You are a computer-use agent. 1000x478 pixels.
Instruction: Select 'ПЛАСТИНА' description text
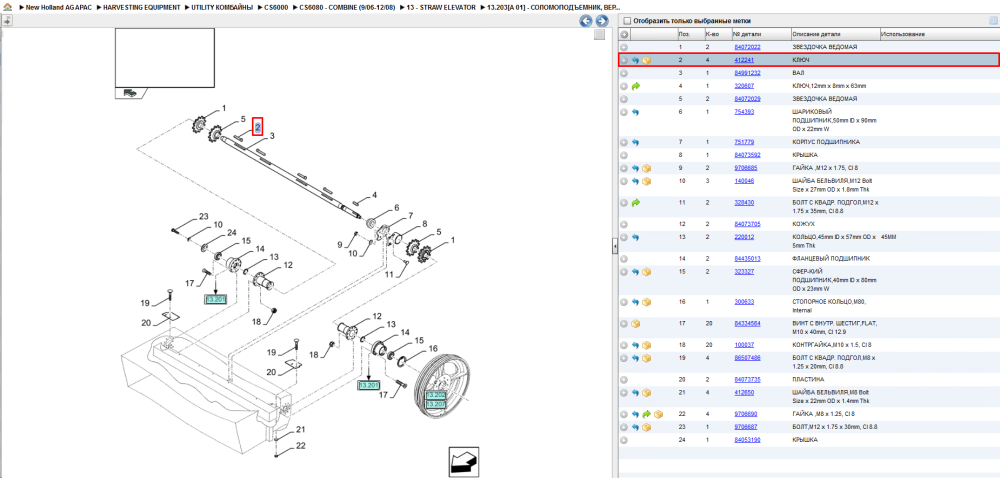[x=807, y=379]
